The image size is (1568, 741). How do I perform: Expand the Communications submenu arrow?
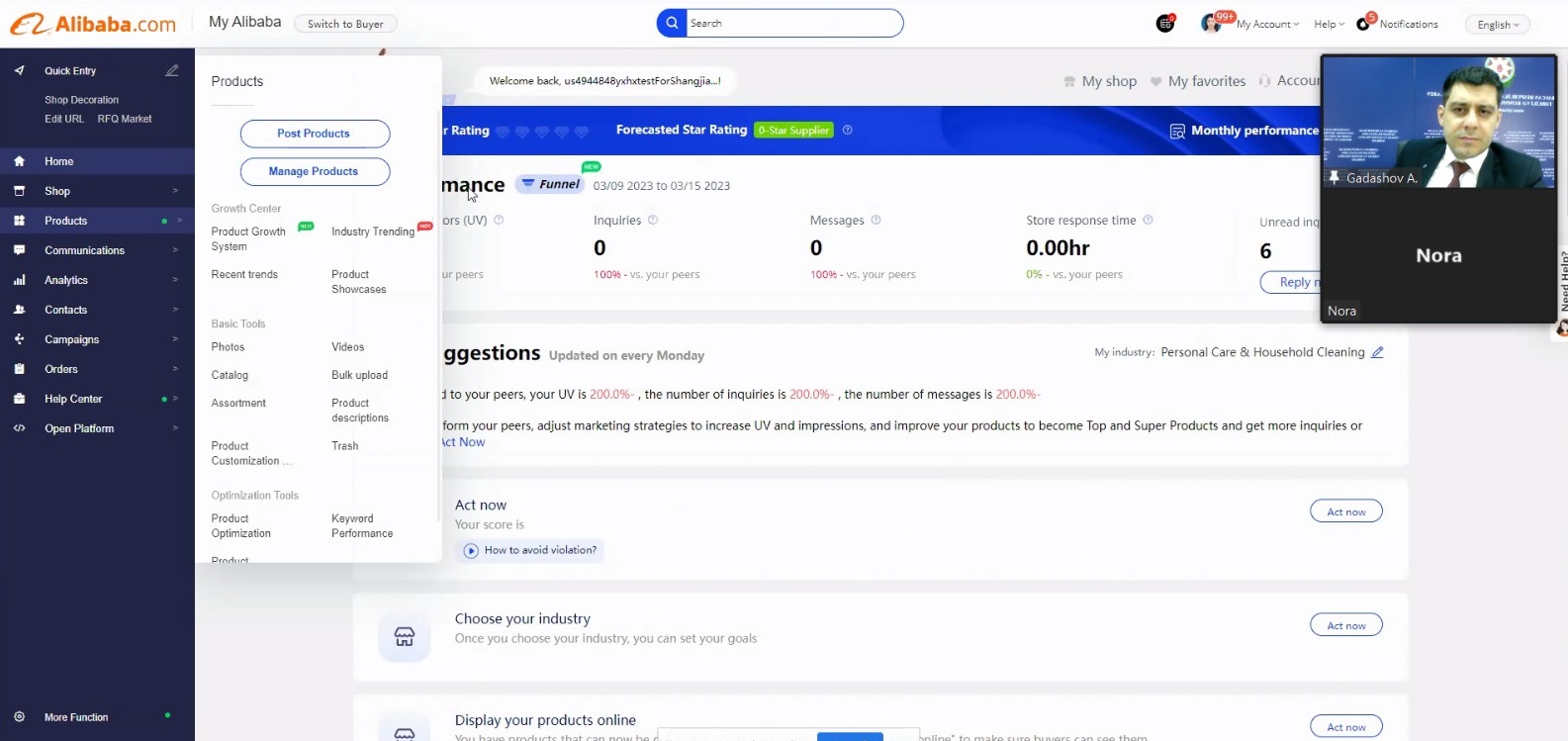click(176, 250)
